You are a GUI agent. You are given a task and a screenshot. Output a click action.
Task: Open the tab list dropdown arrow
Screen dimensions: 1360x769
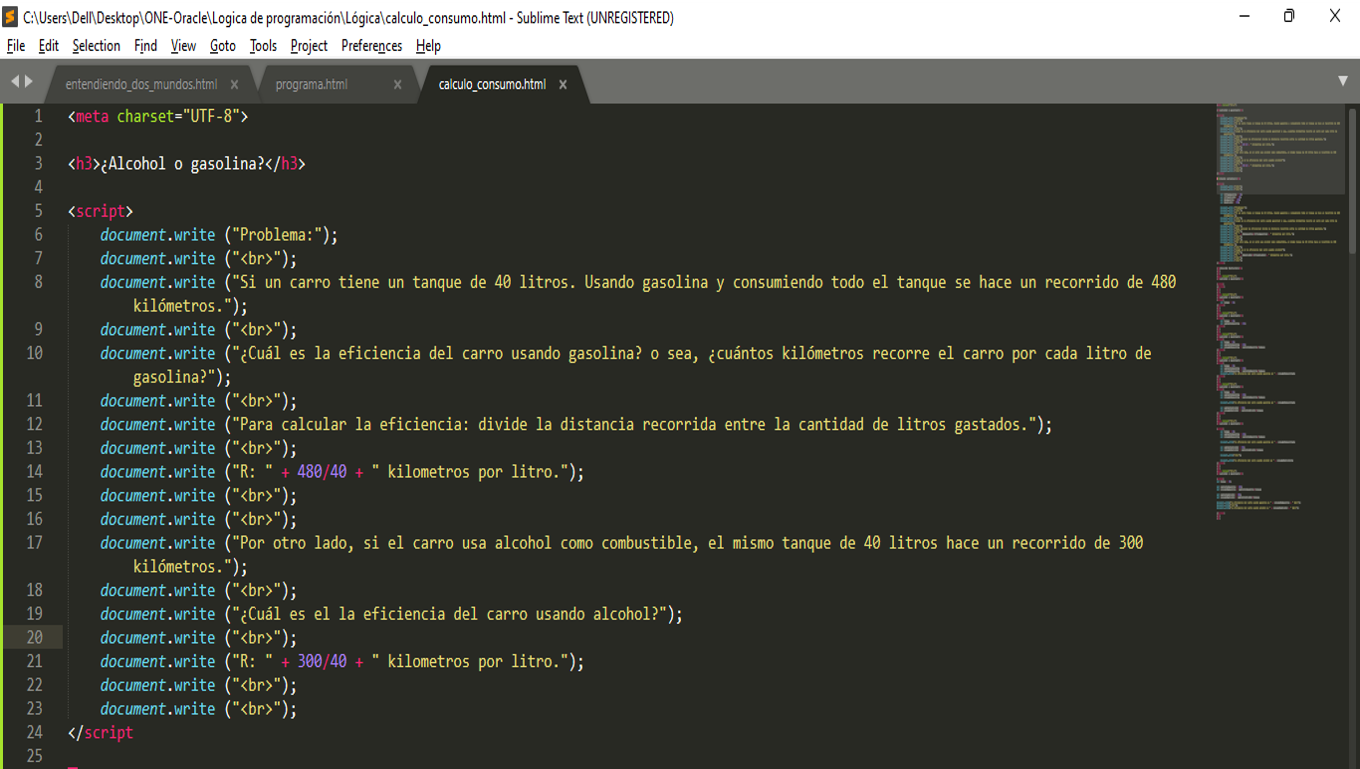[x=1343, y=81]
